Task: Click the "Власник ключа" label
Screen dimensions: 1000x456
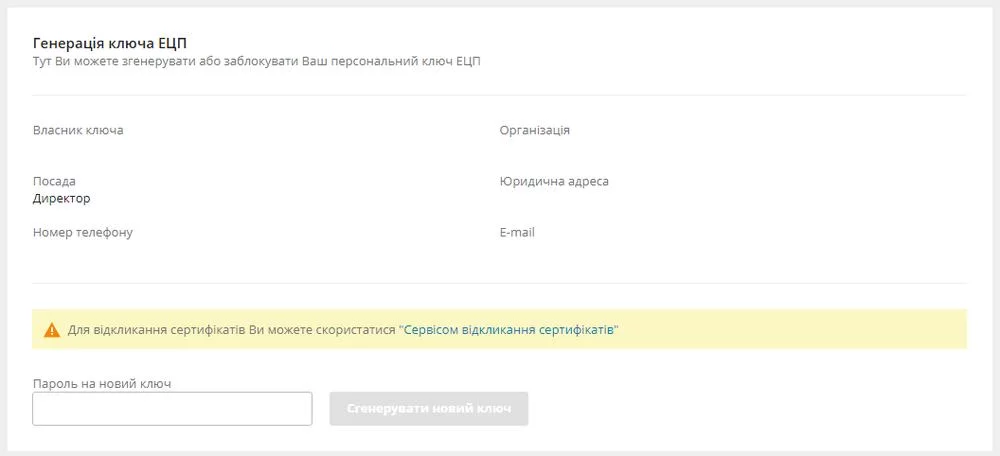Action: pos(78,130)
